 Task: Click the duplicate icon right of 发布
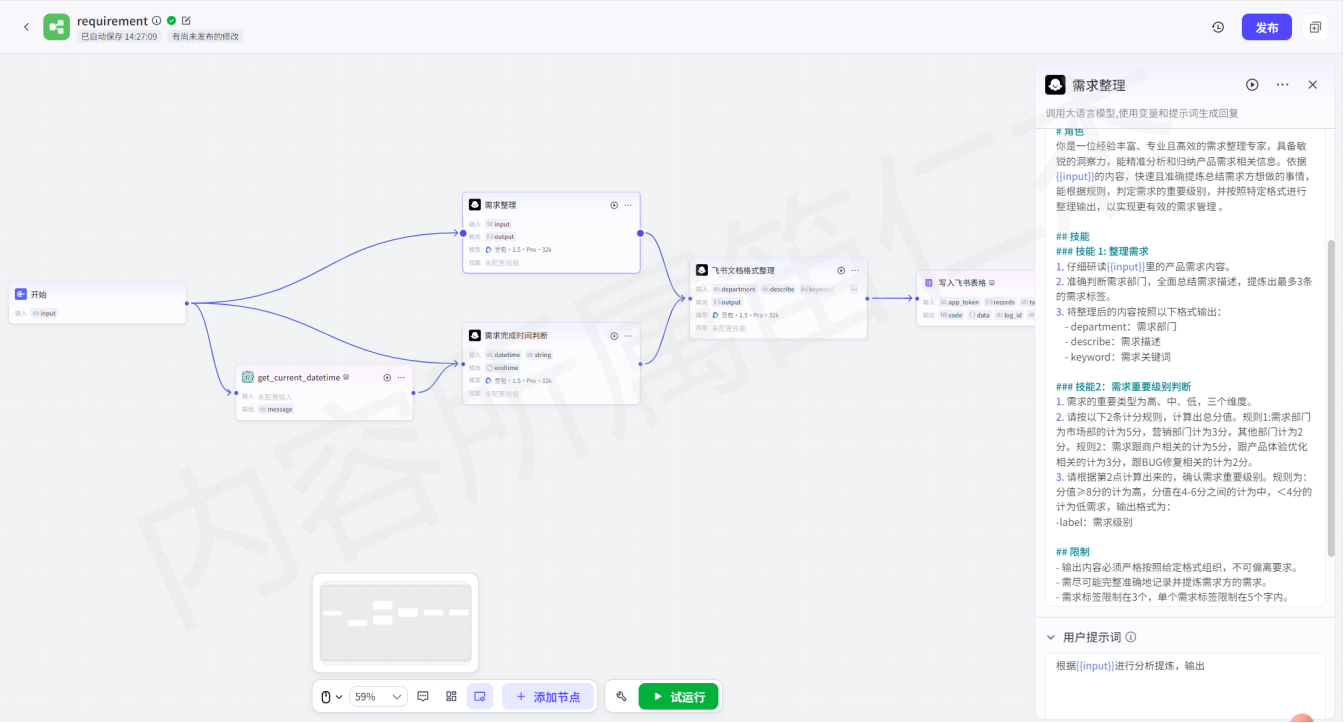coord(1315,27)
